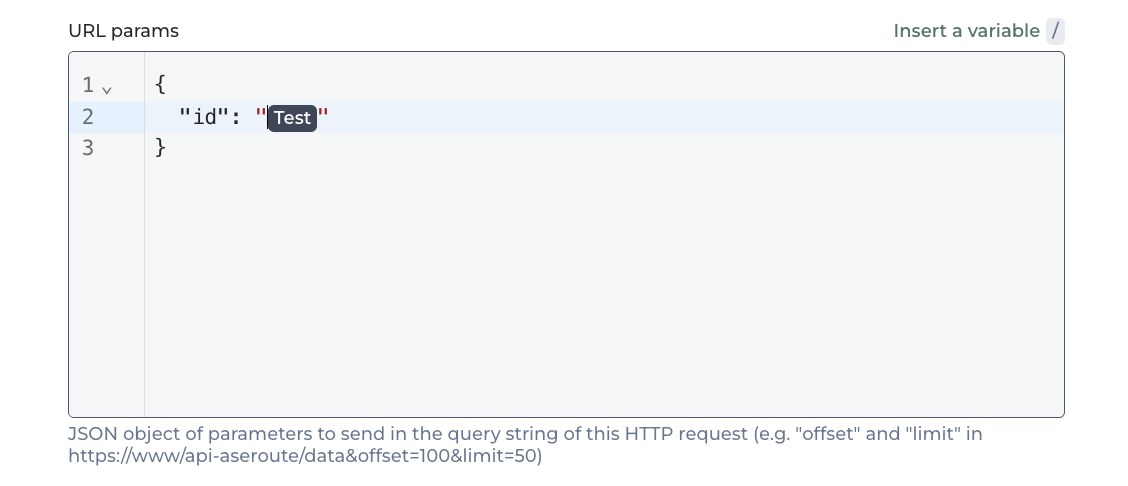Click the "Insert a variable" link
The width and height of the screenshot is (1128, 486).
tap(966, 31)
